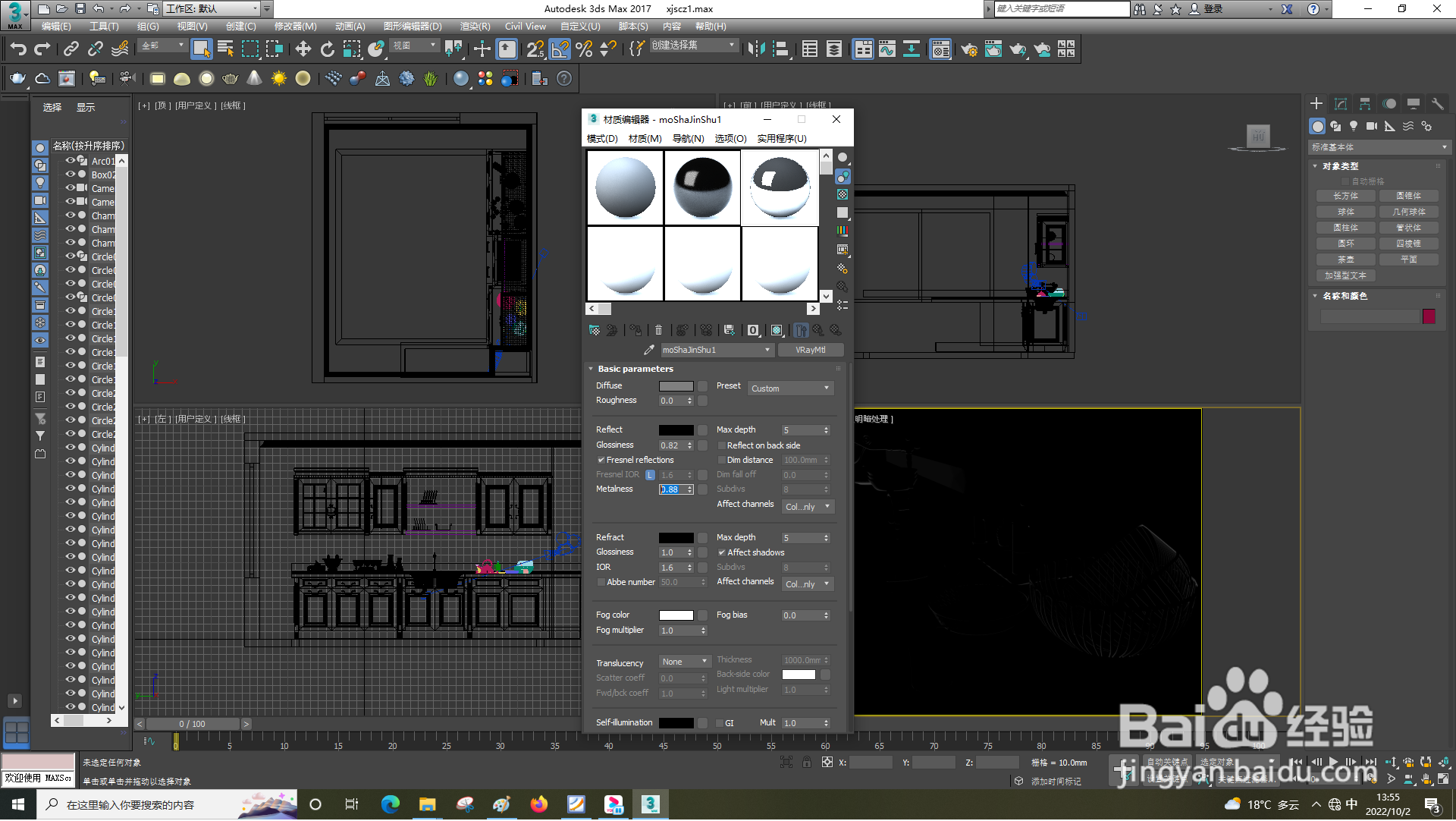Image resolution: width=1456 pixels, height=821 pixels.
Task: Open the 标准基本体 primitive type dropdown
Action: coord(1379,148)
